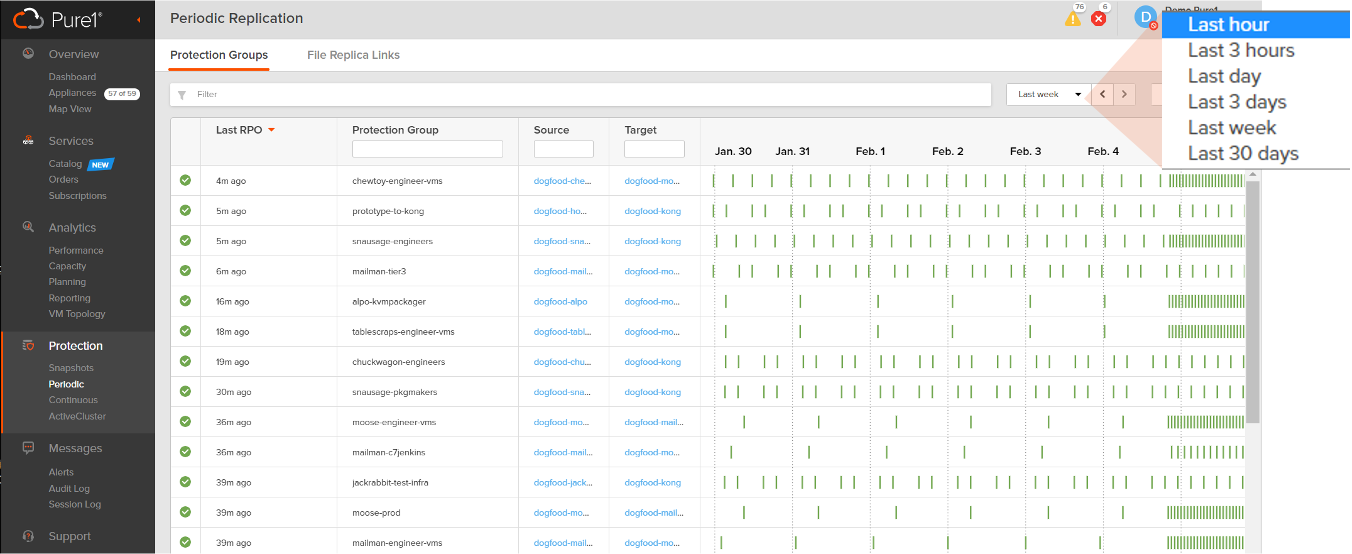The image size is (1352, 554).
Task: Click the Support headset icon
Action: pyautogui.click(x=28, y=536)
